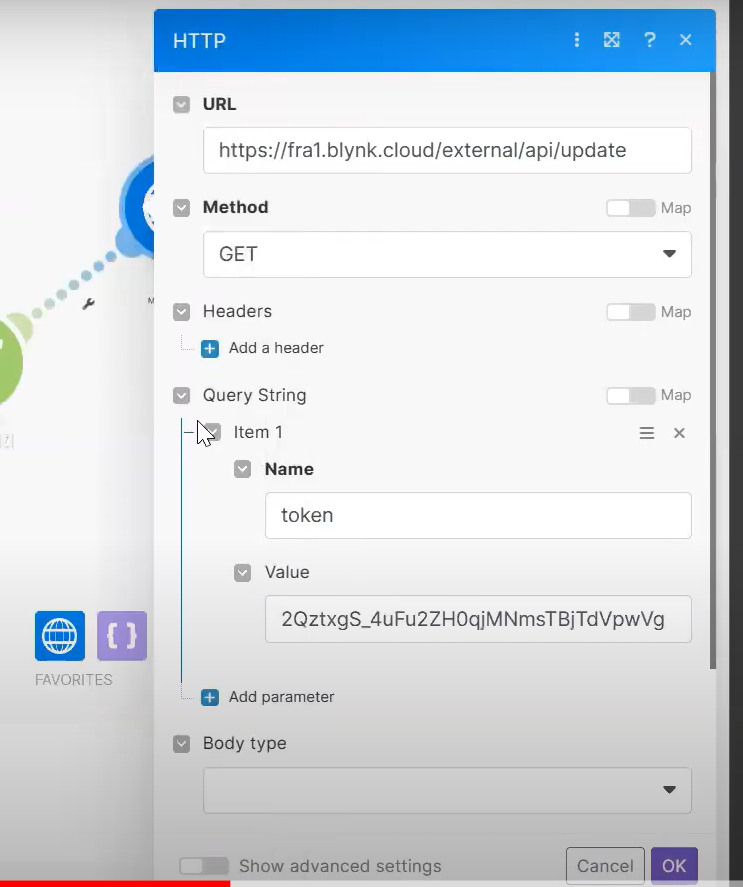Toggle the Query String Map switch
743x887 pixels.
tap(630, 395)
